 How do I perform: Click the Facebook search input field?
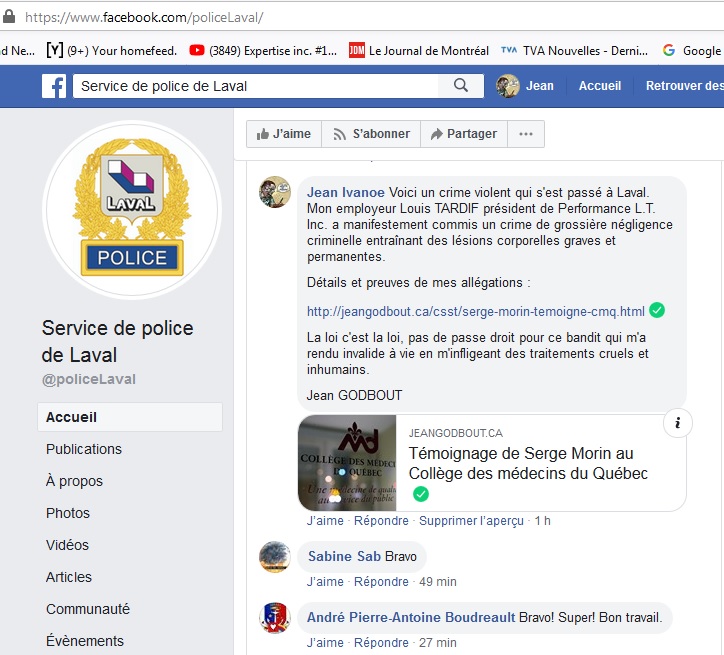pyautogui.click(x=260, y=86)
